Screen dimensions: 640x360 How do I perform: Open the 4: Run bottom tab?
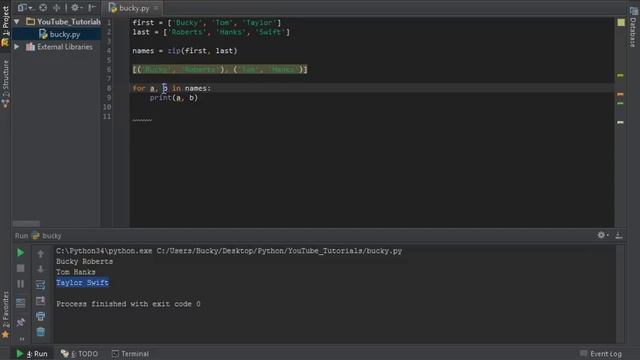click(x=32, y=353)
